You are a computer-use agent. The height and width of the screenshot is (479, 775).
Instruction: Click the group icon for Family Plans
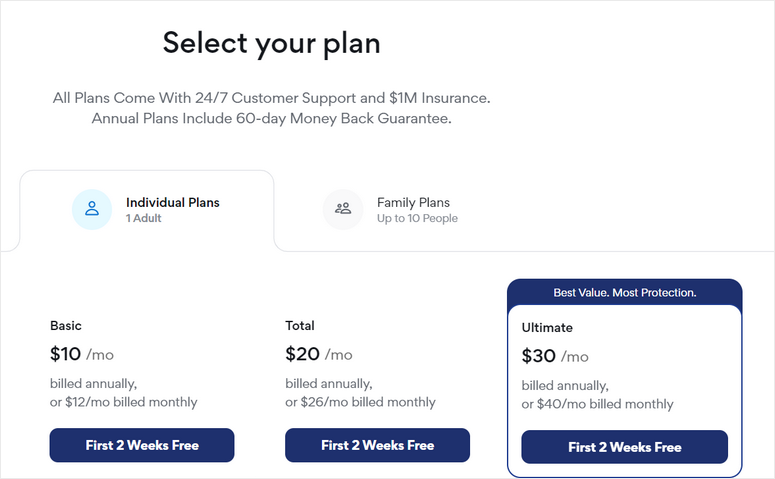343,209
